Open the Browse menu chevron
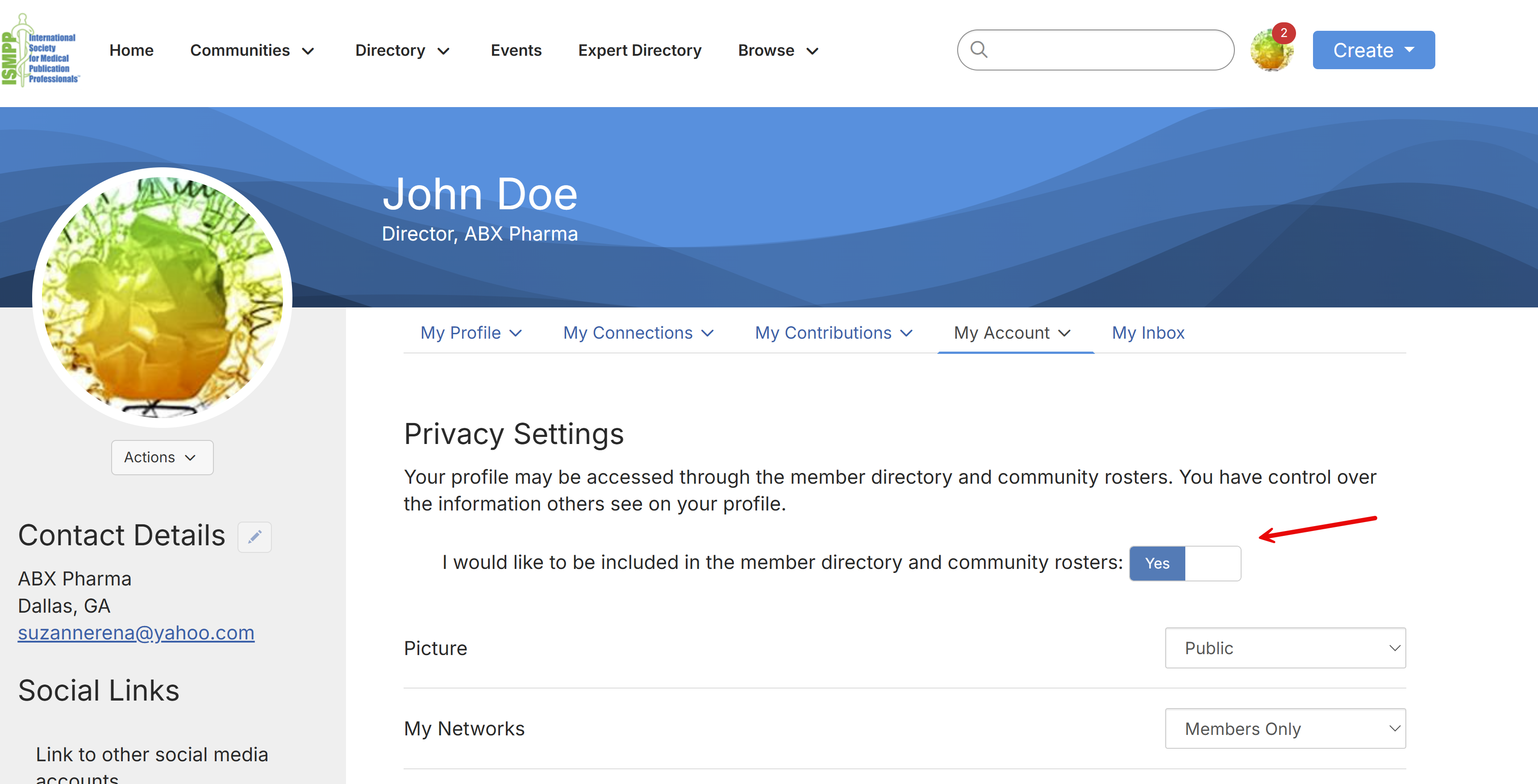Image resolution: width=1538 pixels, height=784 pixels. click(x=812, y=51)
